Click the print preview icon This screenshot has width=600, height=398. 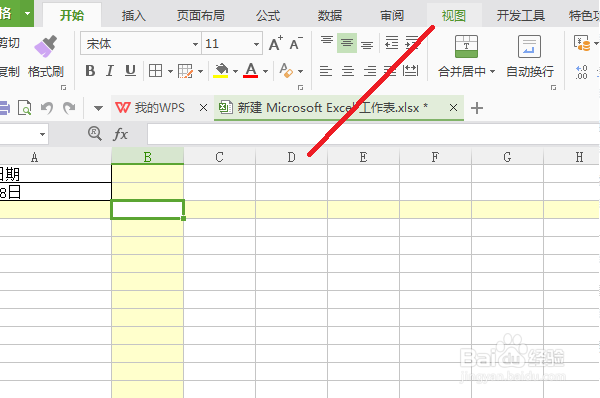[x=24, y=108]
